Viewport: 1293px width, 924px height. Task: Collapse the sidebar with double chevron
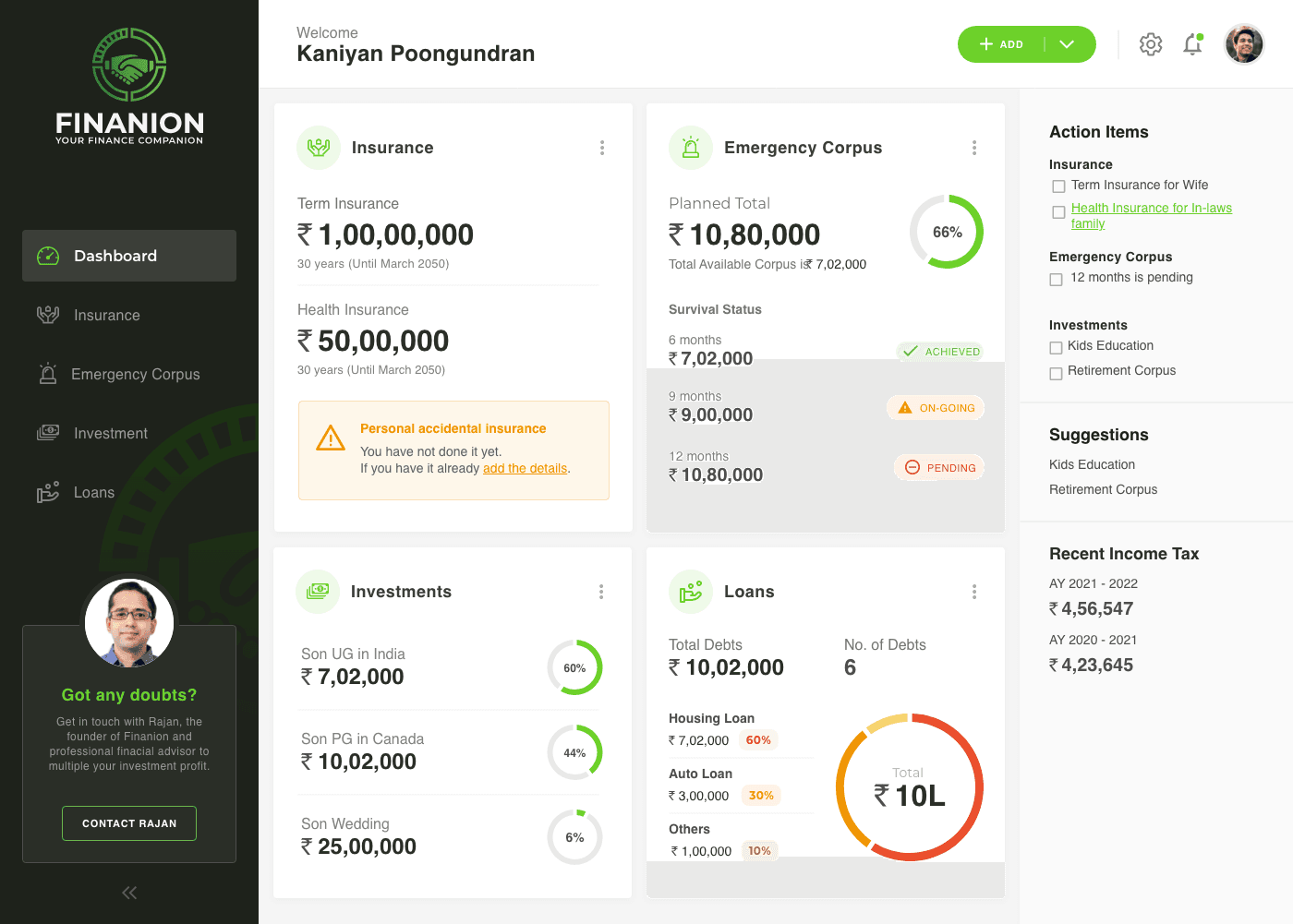pyautogui.click(x=129, y=893)
